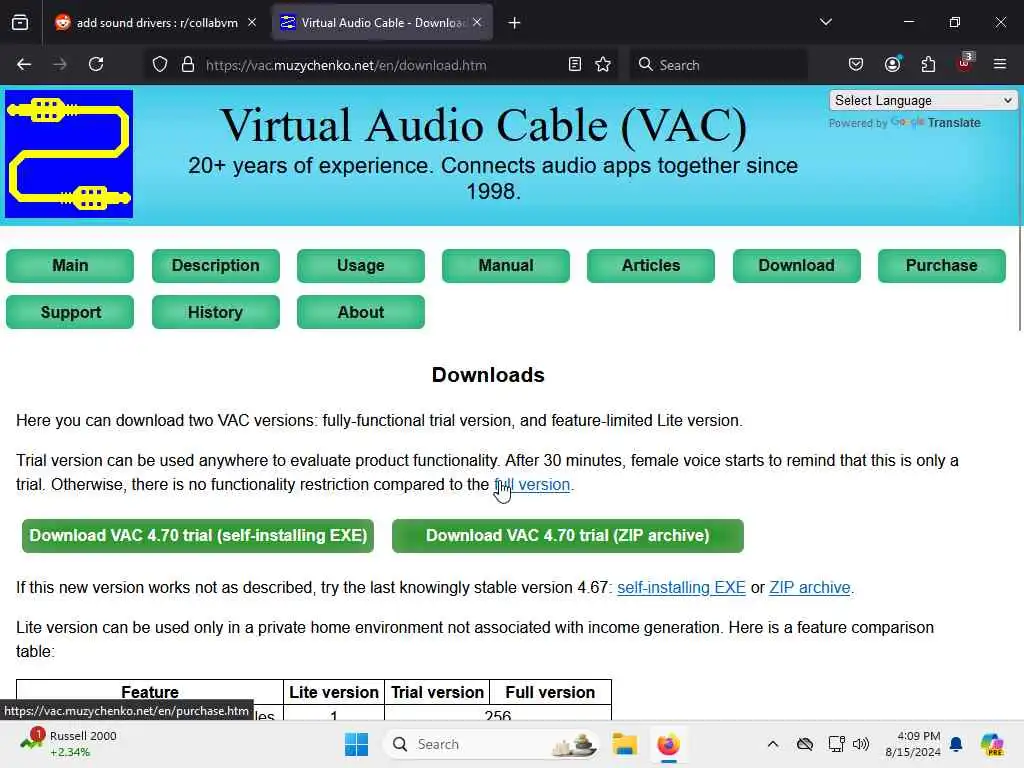Viewport: 1024px width, 768px height.
Task: Open the History page
Action: pyautogui.click(x=216, y=312)
